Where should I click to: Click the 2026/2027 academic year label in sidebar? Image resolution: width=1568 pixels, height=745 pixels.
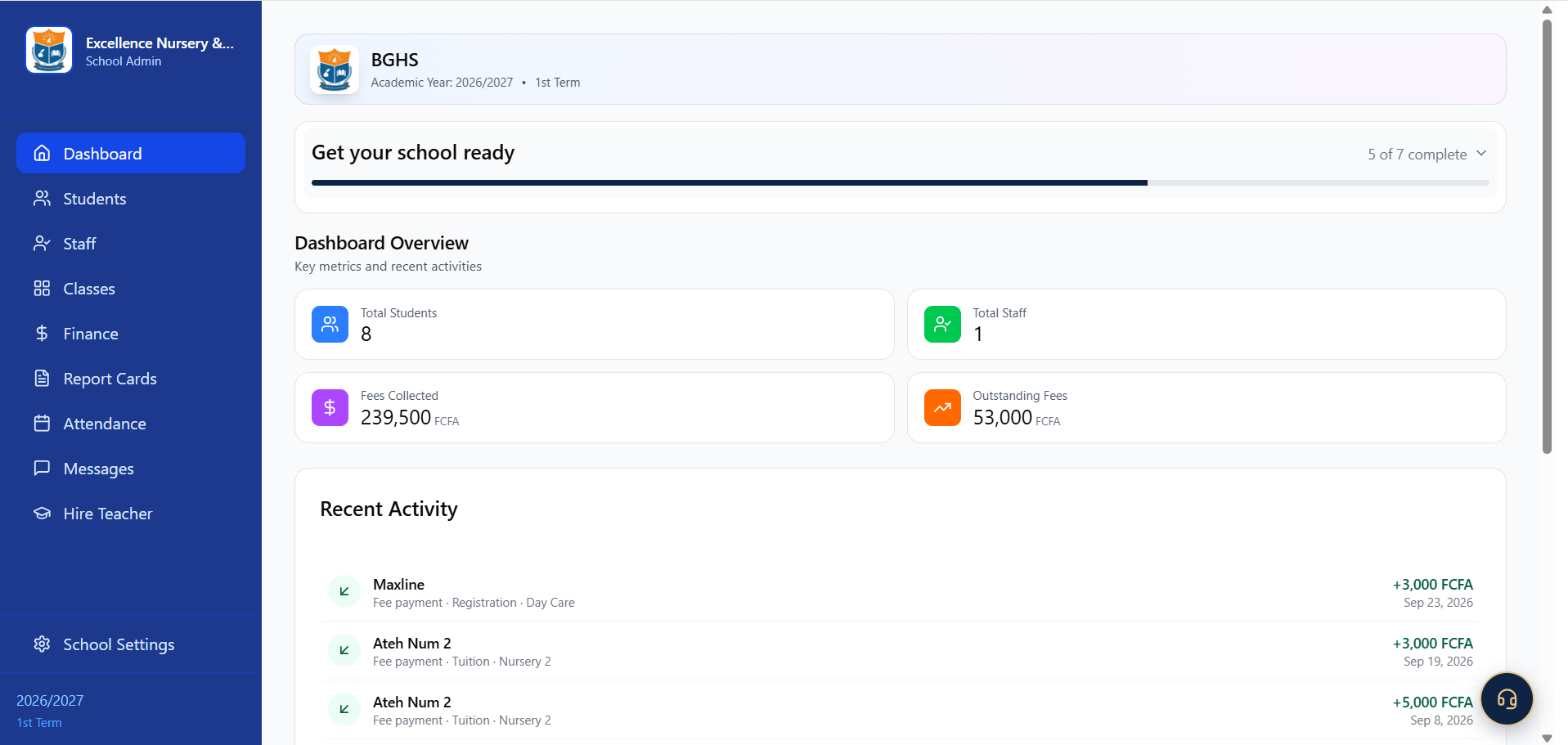point(50,700)
